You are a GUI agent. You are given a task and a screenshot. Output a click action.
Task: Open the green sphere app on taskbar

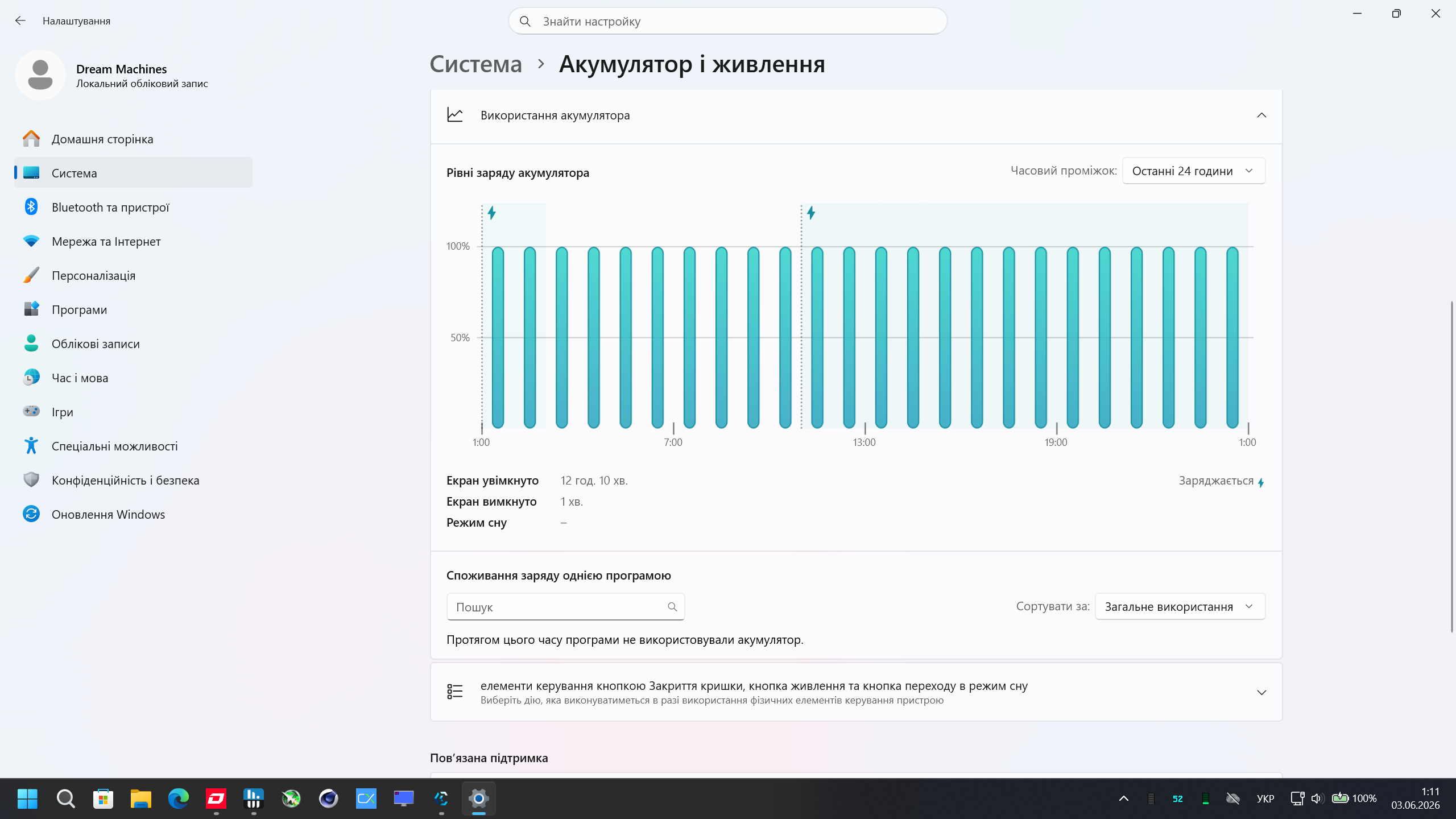(x=291, y=799)
